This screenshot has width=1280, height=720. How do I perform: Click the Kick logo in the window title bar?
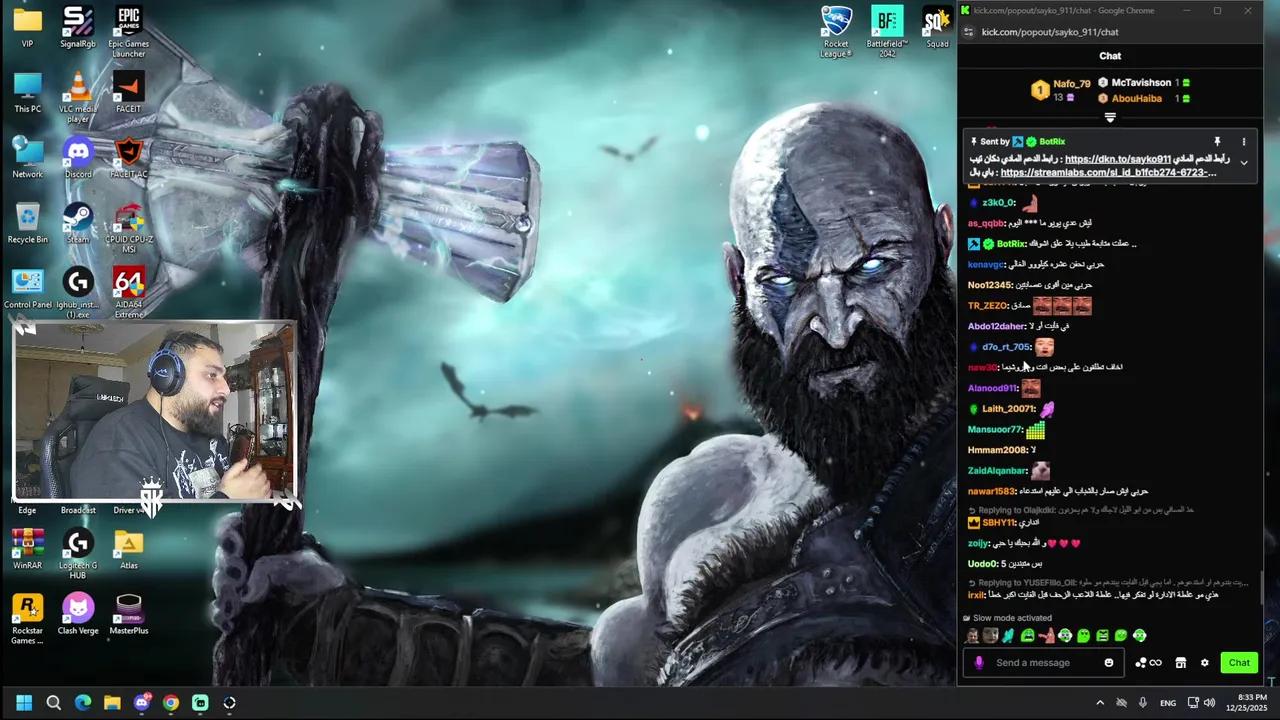point(967,10)
